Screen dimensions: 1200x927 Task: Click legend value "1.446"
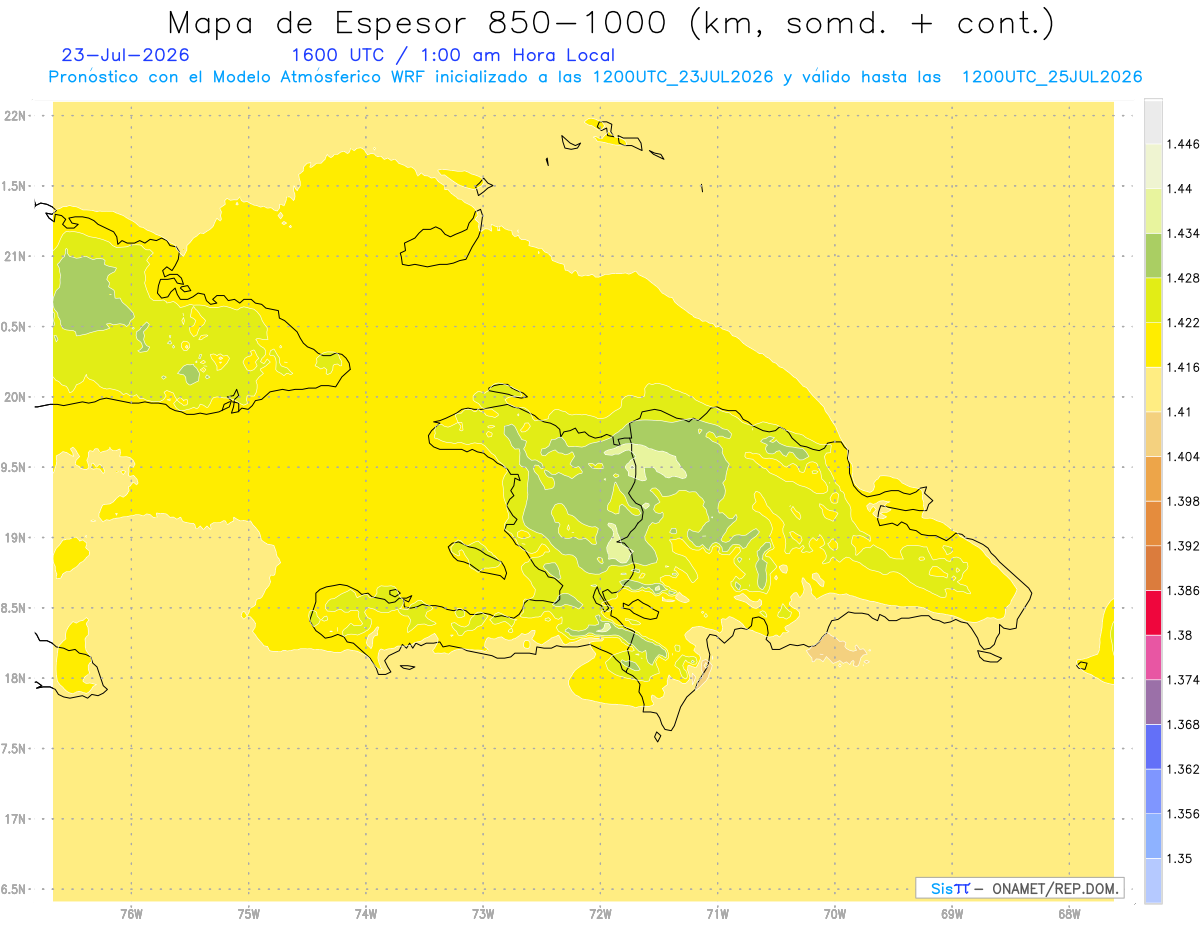1183,144
